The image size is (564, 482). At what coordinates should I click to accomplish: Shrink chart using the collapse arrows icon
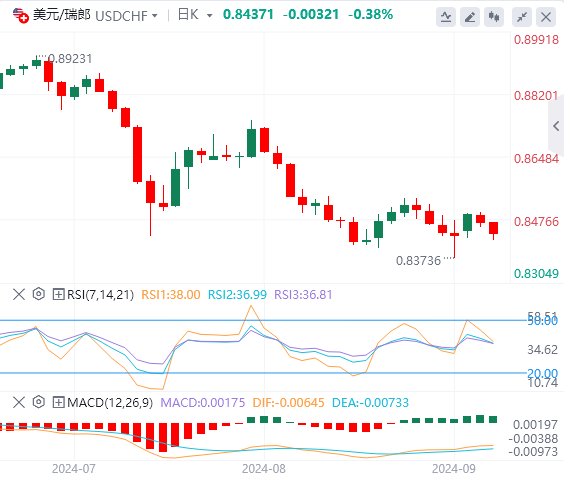[522, 17]
